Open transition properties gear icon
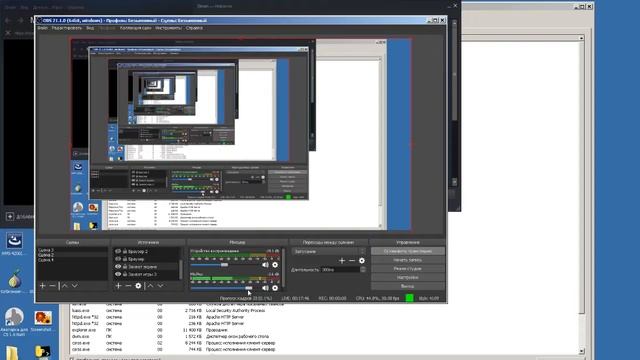The image size is (640, 360). coord(362,260)
